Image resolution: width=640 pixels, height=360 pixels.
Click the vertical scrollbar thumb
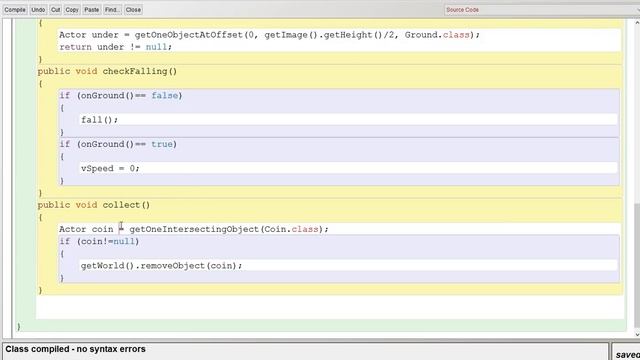click(x=637, y=264)
